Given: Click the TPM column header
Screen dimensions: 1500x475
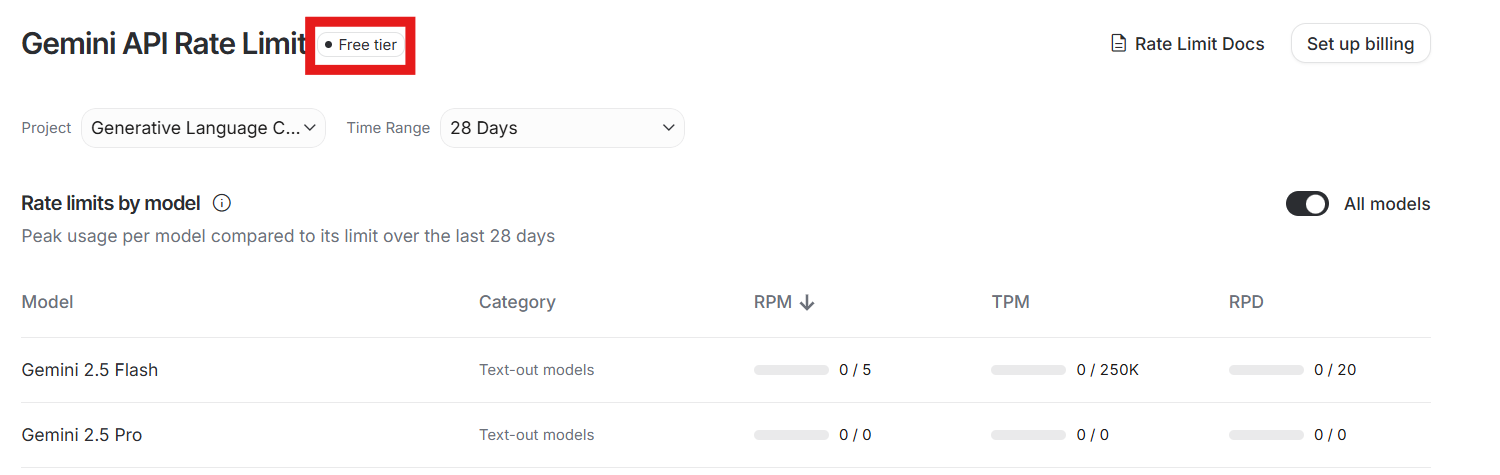Looking at the screenshot, I should (x=1010, y=302).
